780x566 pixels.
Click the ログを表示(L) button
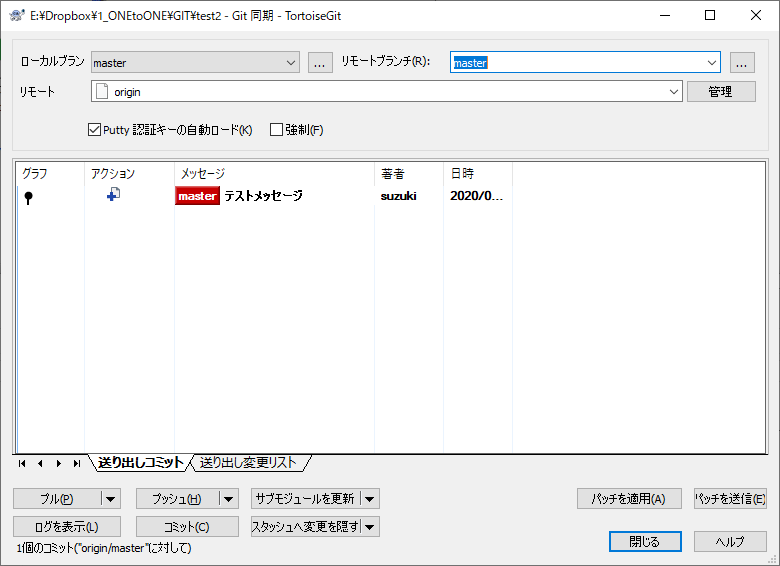[67, 527]
